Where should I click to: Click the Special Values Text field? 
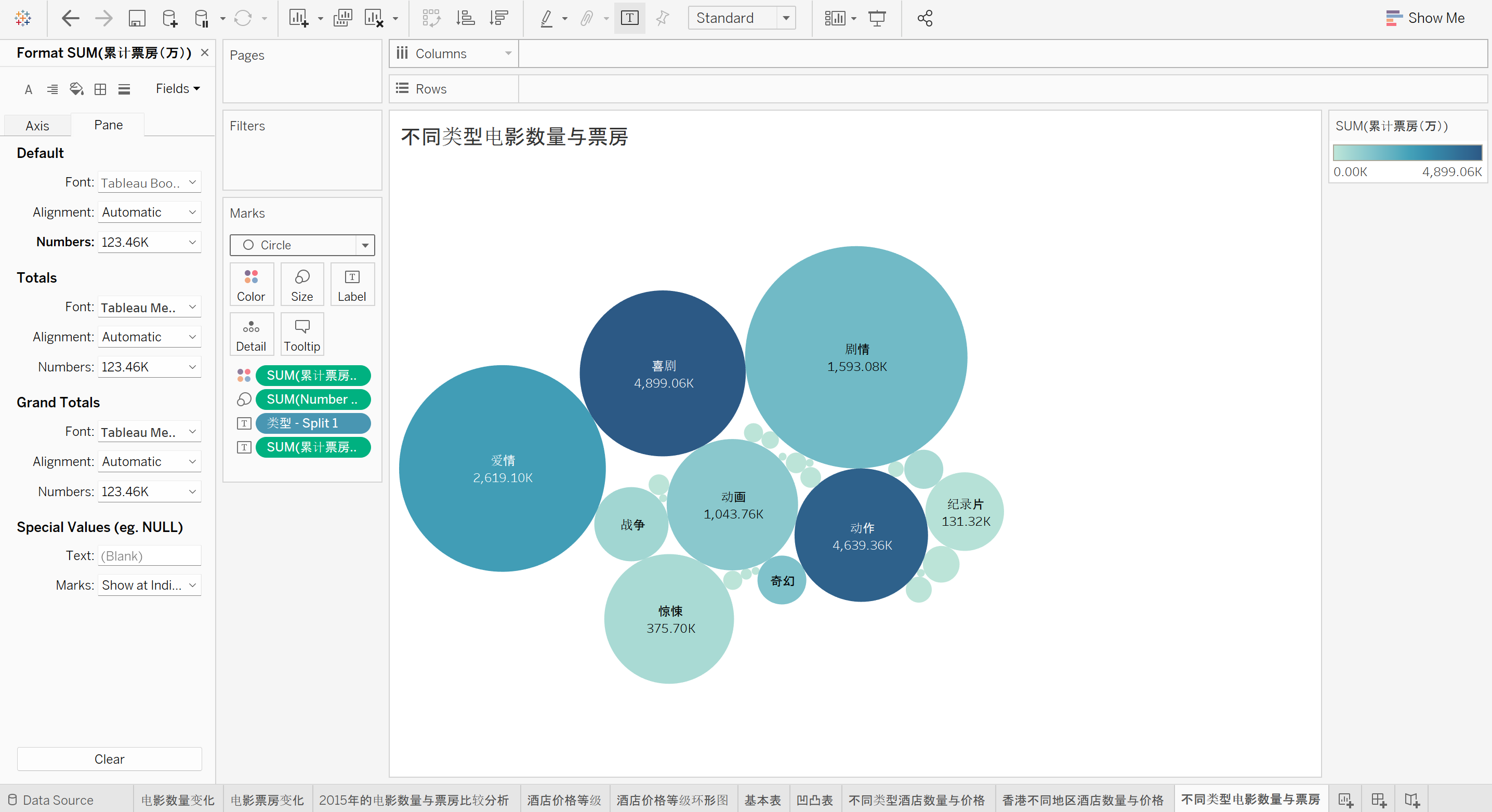pyautogui.click(x=150, y=555)
